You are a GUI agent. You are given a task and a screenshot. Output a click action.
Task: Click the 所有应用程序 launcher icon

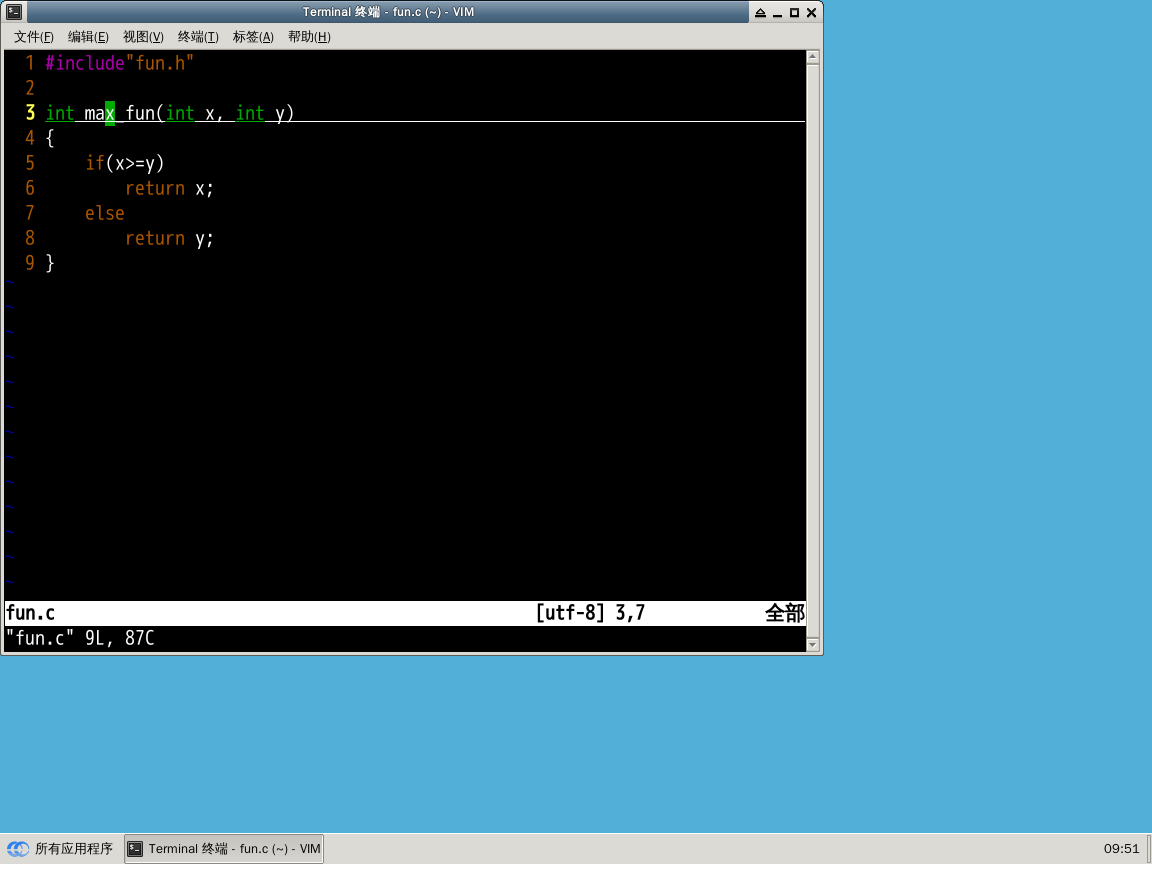[18, 849]
